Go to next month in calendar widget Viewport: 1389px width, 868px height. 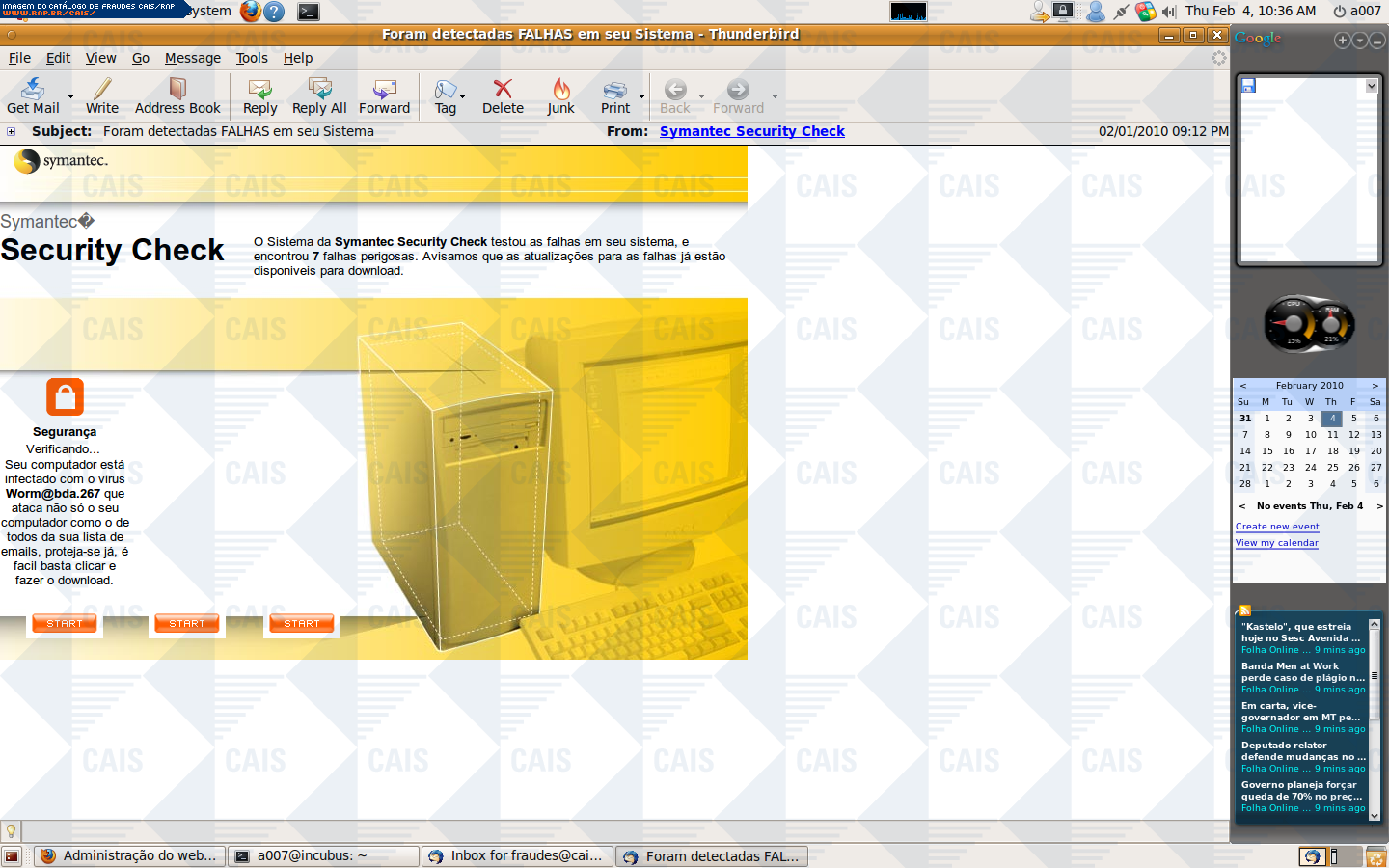[1375, 386]
